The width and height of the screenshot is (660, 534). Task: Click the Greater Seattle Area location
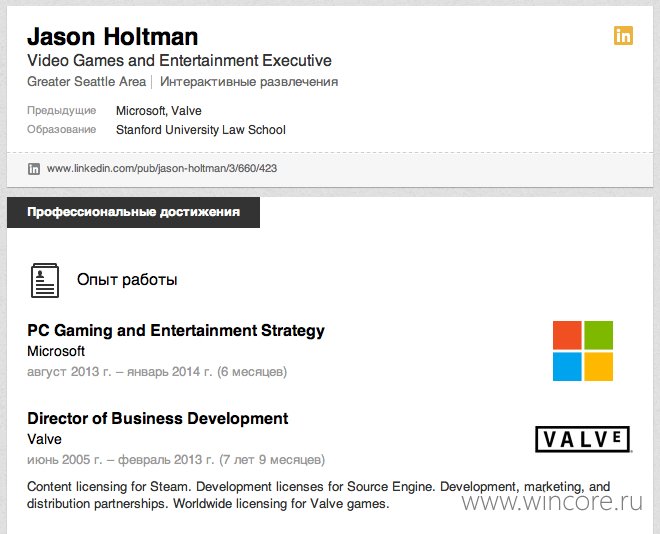(x=86, y=81)
